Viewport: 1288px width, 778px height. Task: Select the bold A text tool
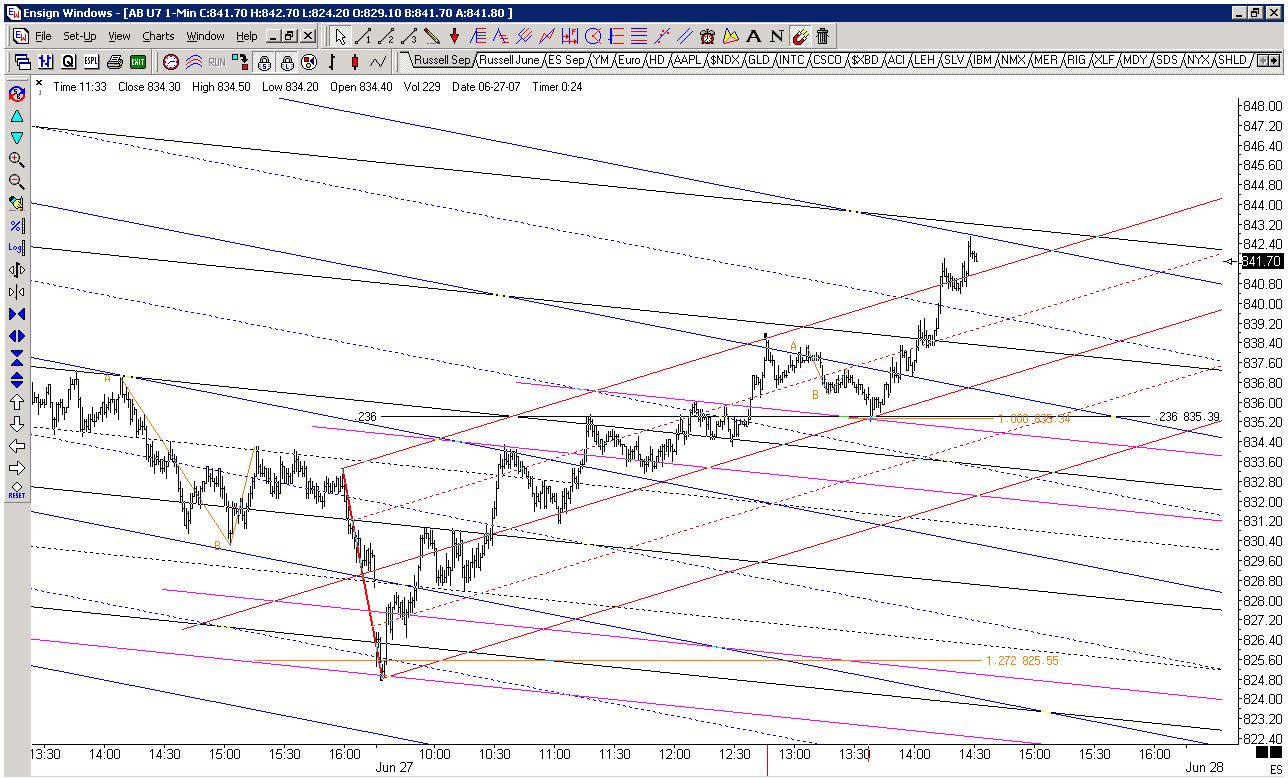coord(754,36)
